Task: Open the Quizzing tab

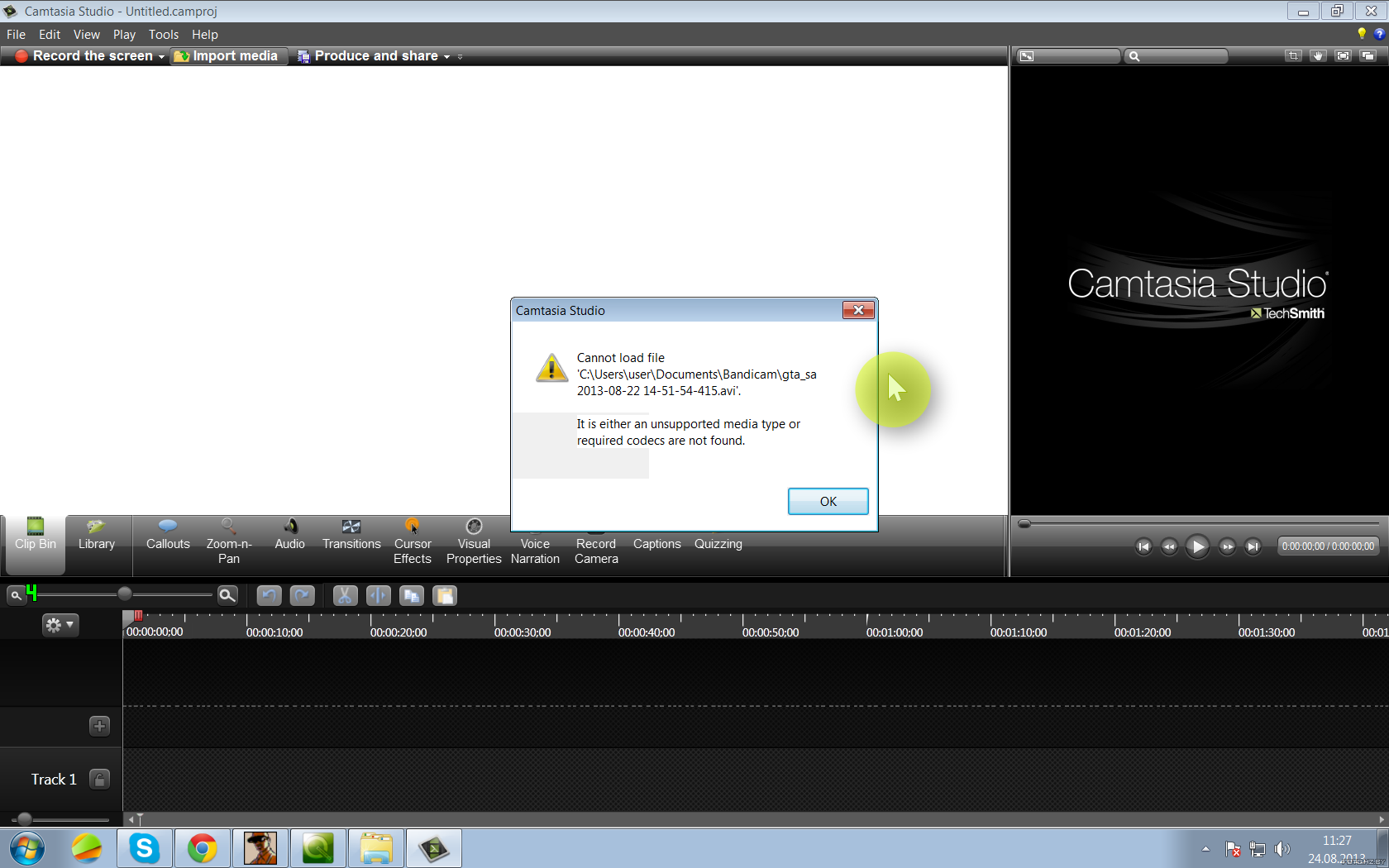Action: [718, 543]
